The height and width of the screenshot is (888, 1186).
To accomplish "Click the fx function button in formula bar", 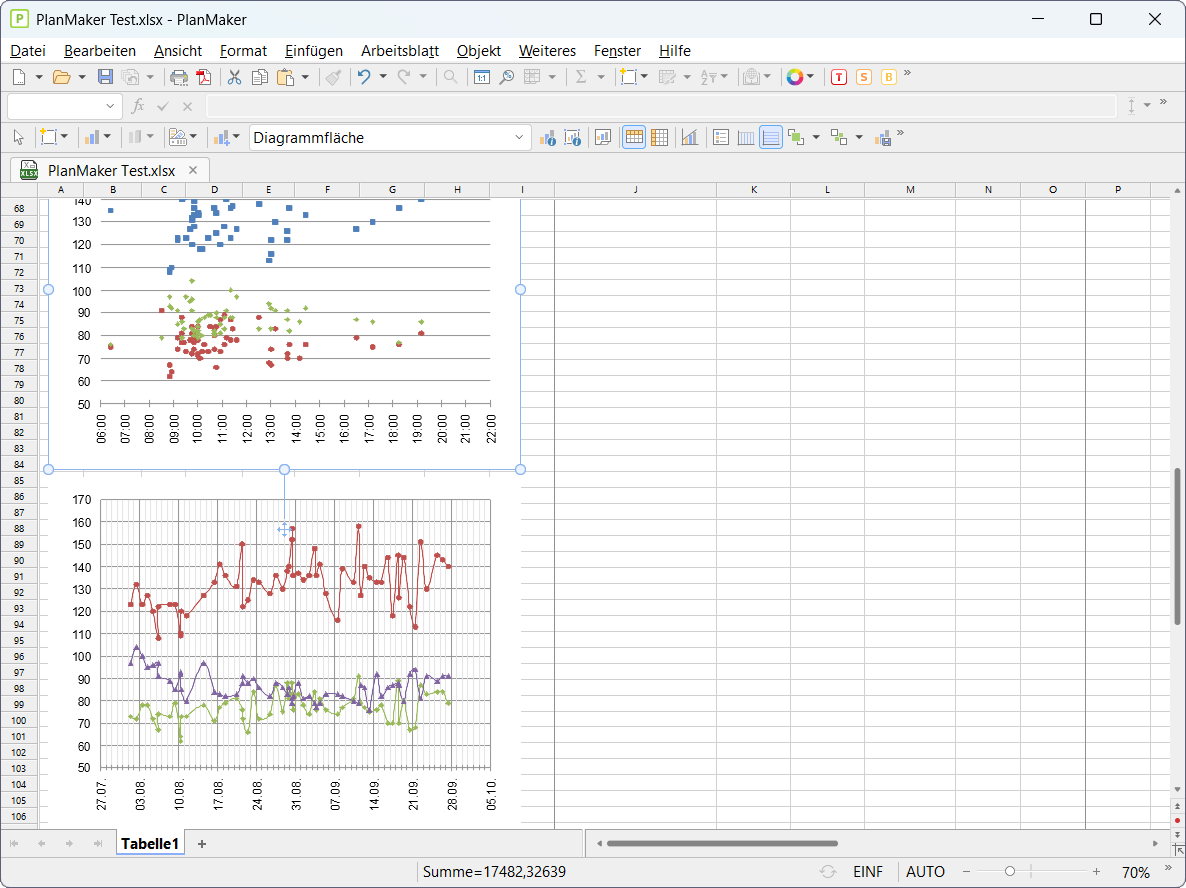I will (138, 107).
